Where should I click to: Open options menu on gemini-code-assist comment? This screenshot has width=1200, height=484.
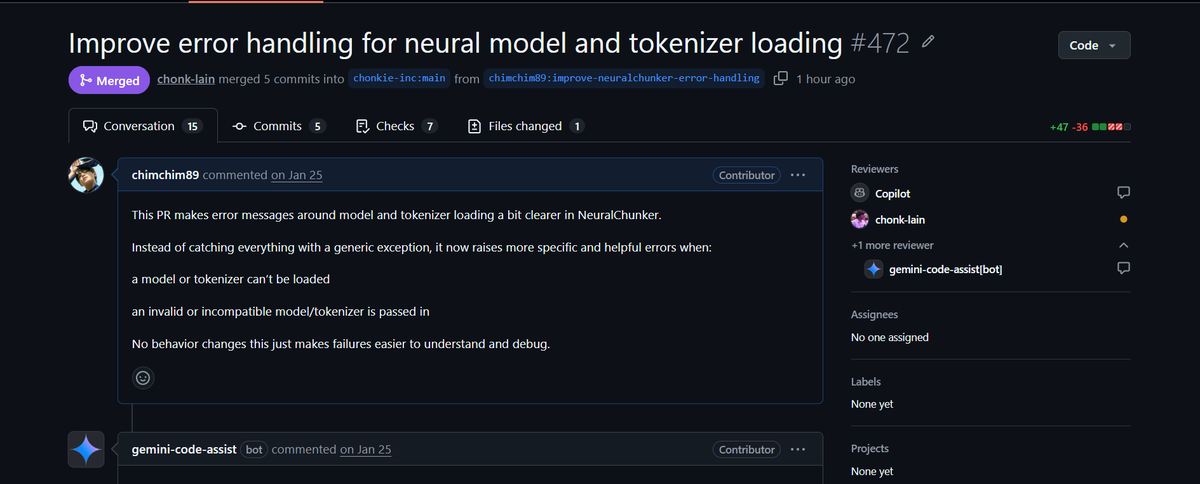[797, 450]
